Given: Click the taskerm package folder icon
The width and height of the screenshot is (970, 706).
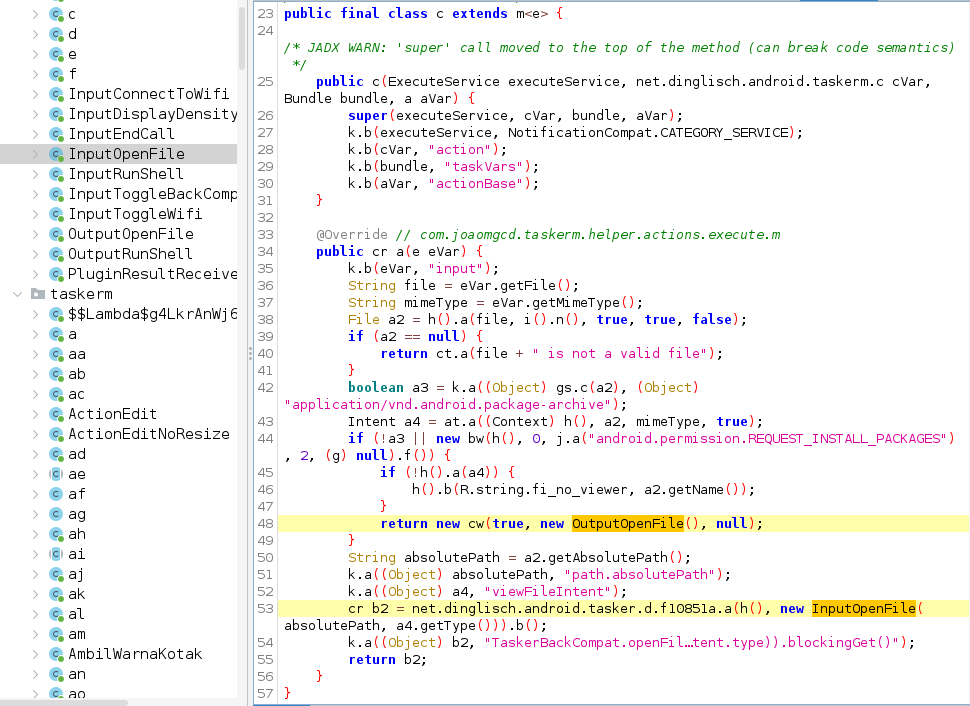Looking at the screenshot, I should (38, 294).
